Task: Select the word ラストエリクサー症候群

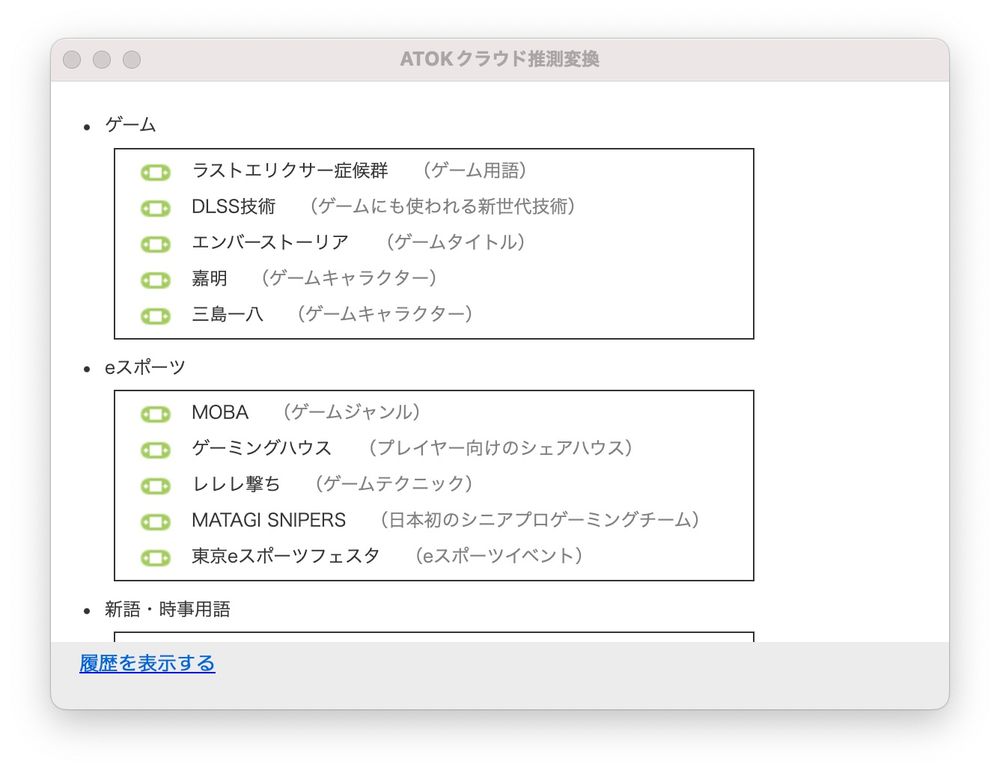Action: (x=290, y=170)
